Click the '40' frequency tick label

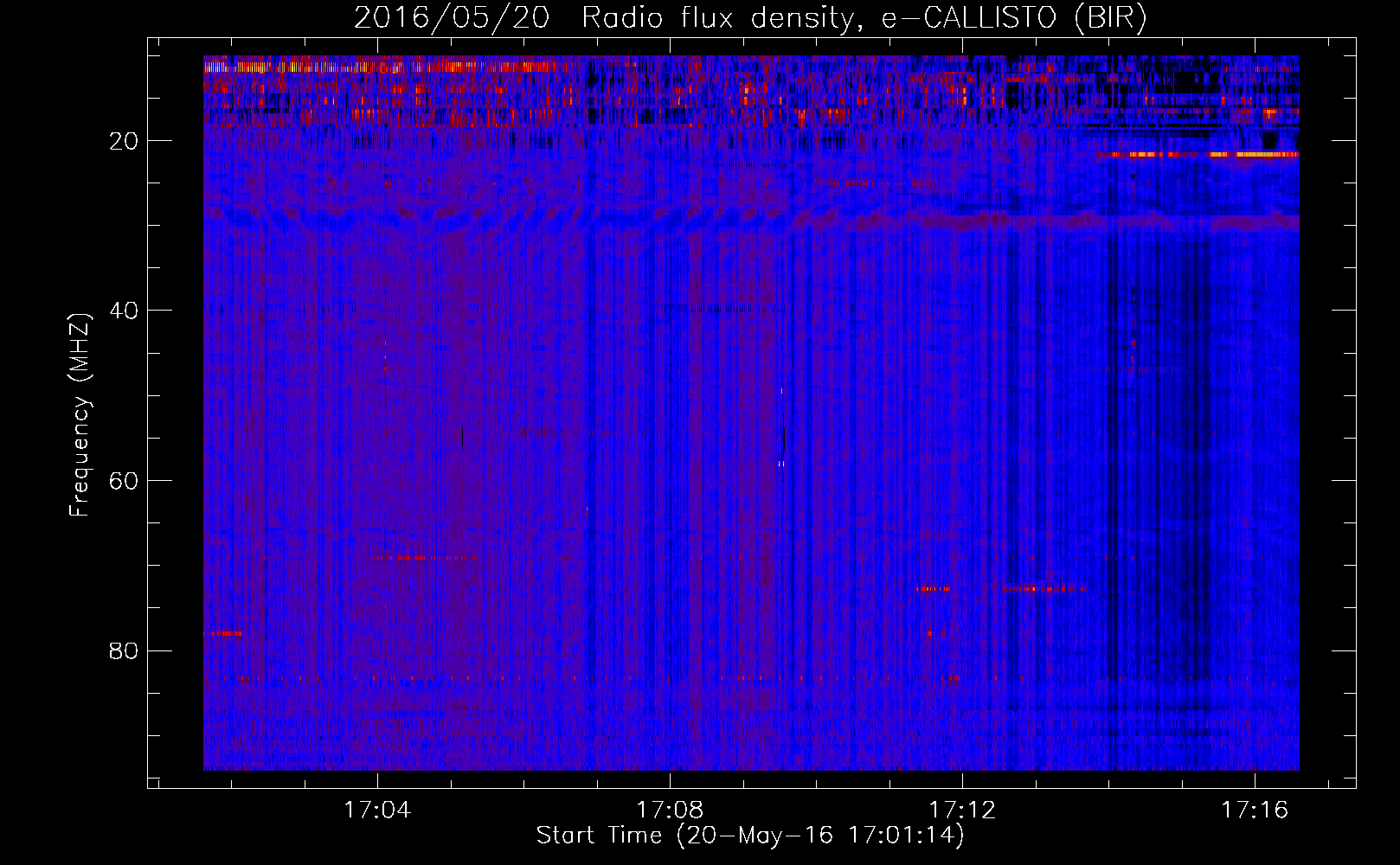click(125, 311)
